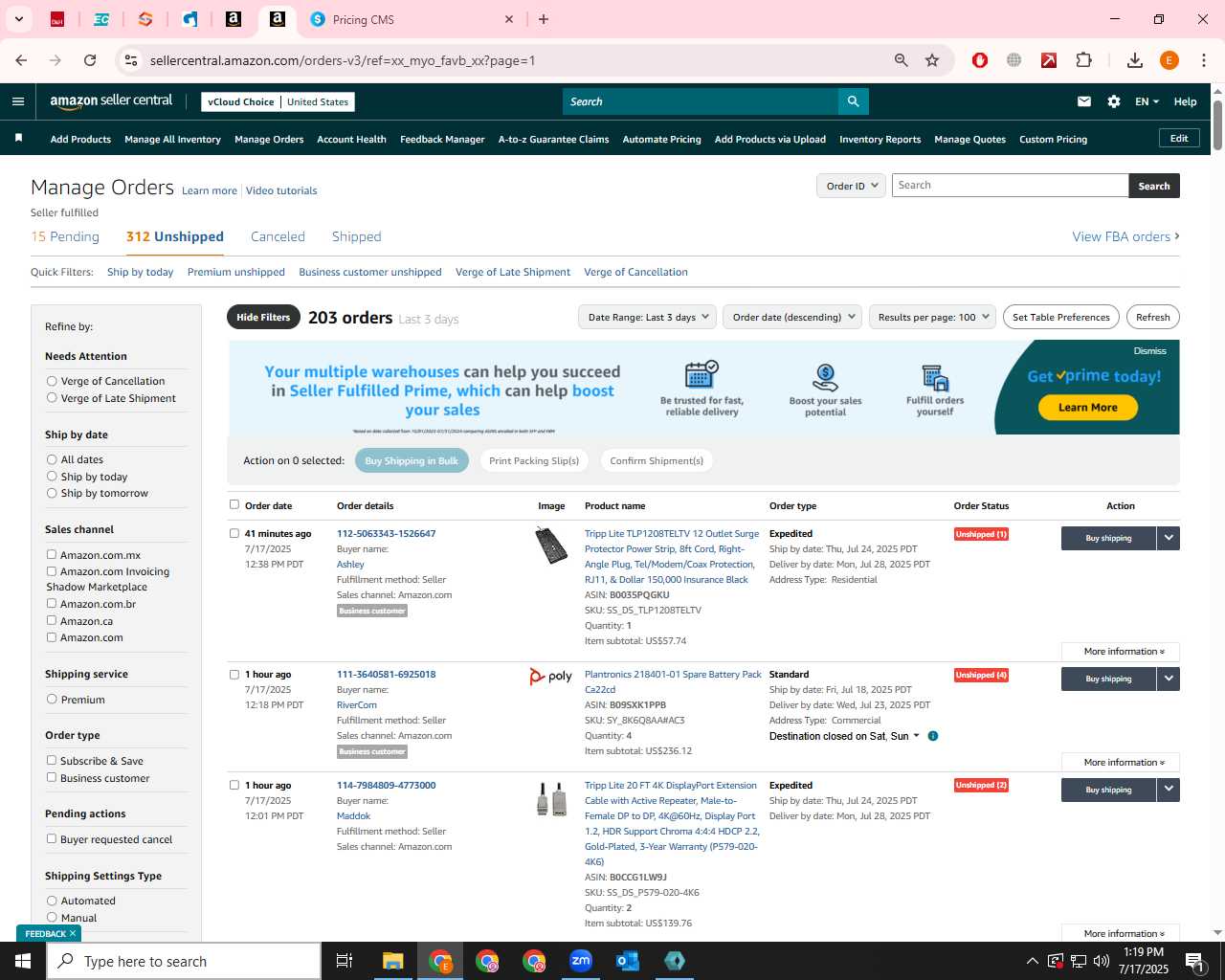Open a new browser tab with plus icon
The width and height of the screenshot is (1225, 980).
click(x=544, y=19)
